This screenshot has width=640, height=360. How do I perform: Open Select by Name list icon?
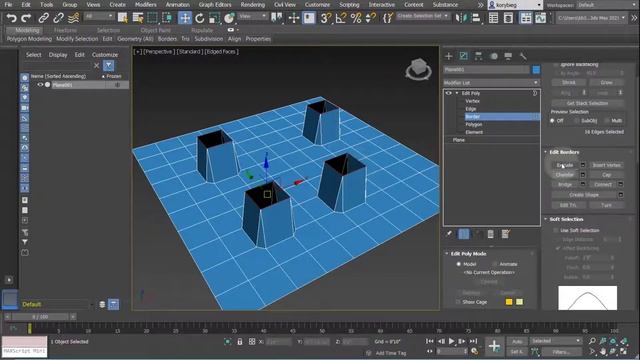[x=138, y=18]
